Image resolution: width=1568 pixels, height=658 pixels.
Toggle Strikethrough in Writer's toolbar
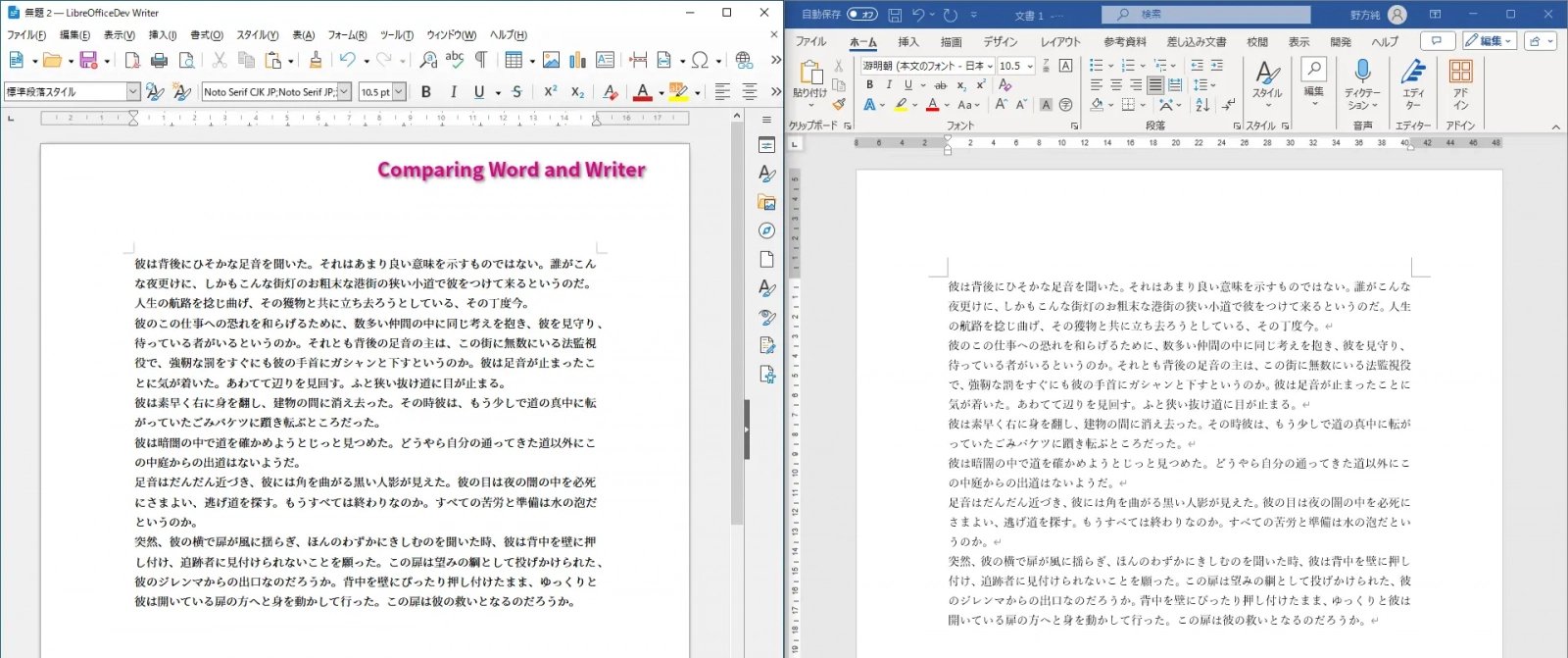click(x=516, y=92)
